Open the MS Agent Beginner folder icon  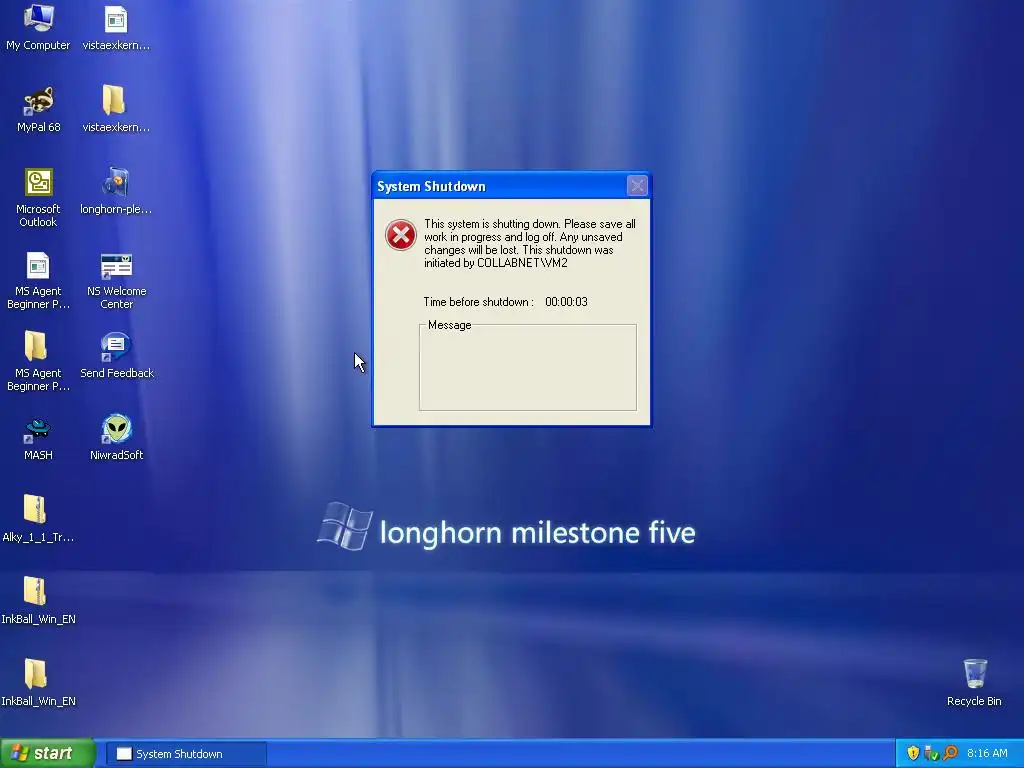point(38,361)
